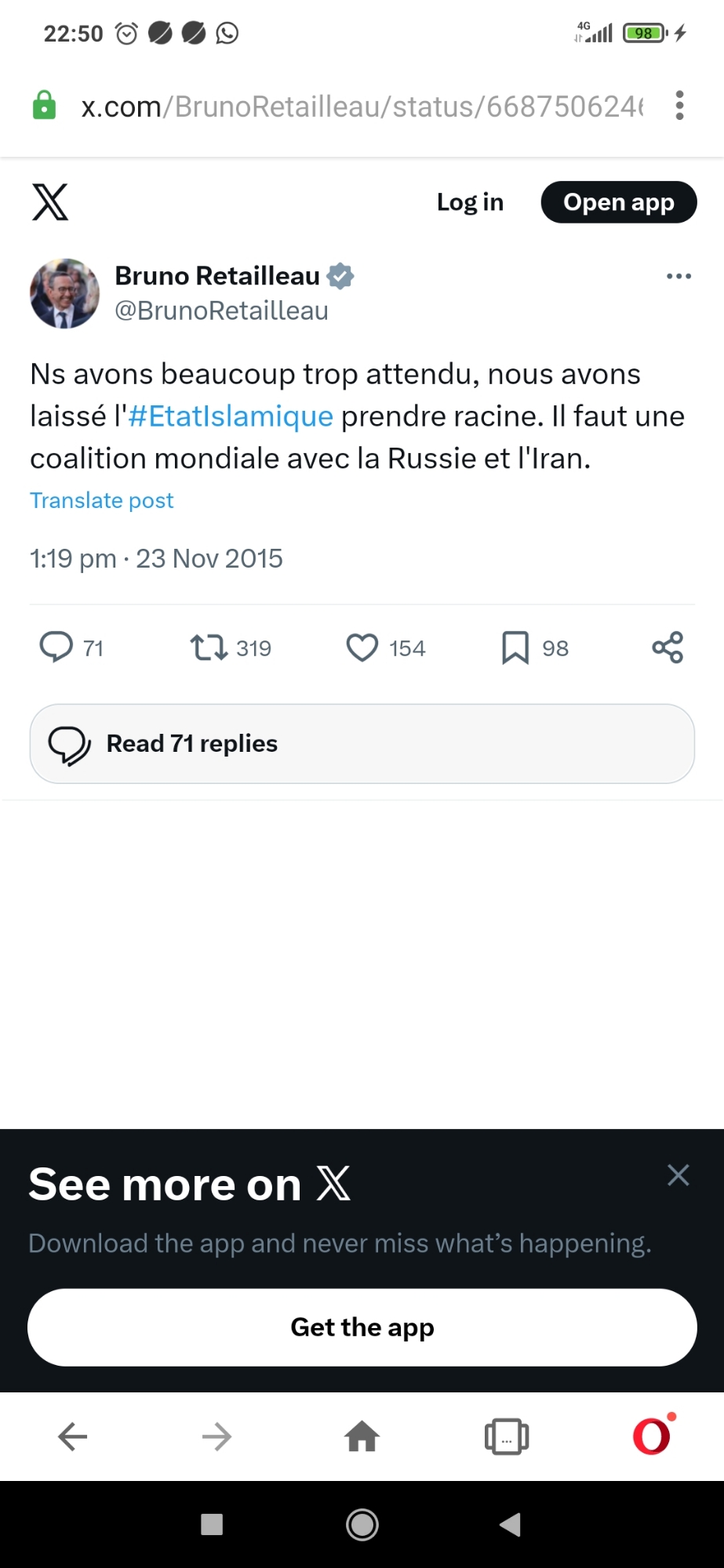Open the #EtatIslamique hashtag
The width and height of the screenshot is (724, 1568).
(x=231, y=416)
